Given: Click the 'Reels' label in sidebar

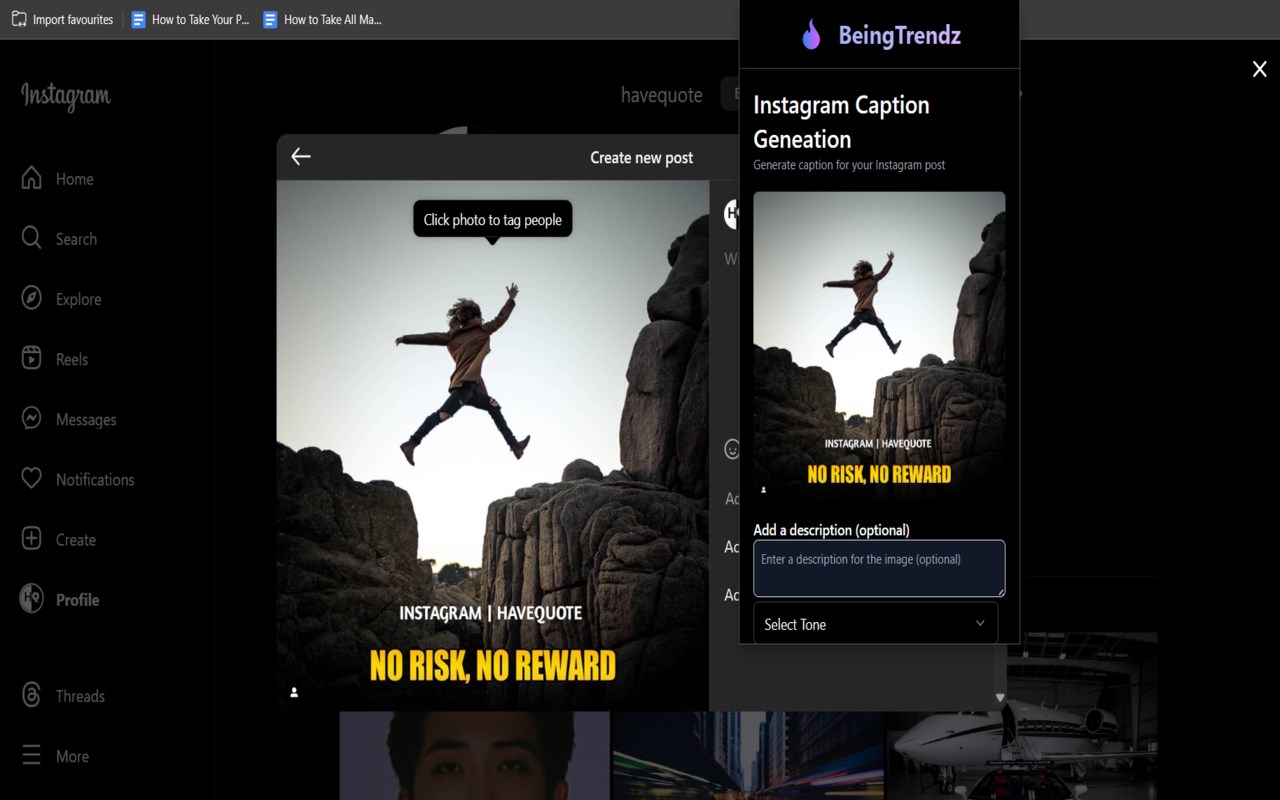Looking at the screenshot, I should (x=72, y=359).
